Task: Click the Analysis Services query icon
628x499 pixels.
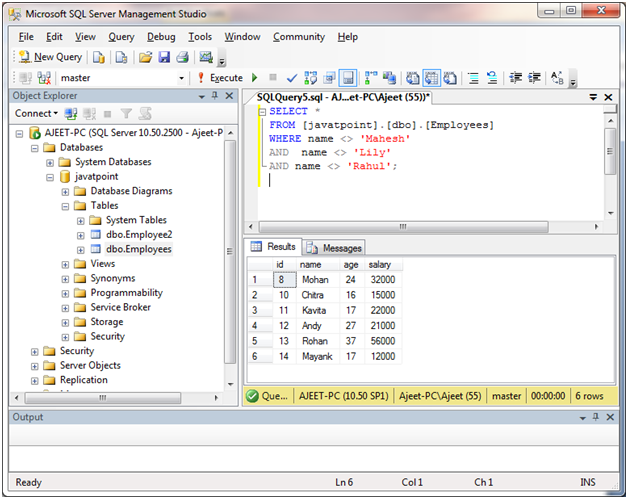Action: [x=121, y=57]
